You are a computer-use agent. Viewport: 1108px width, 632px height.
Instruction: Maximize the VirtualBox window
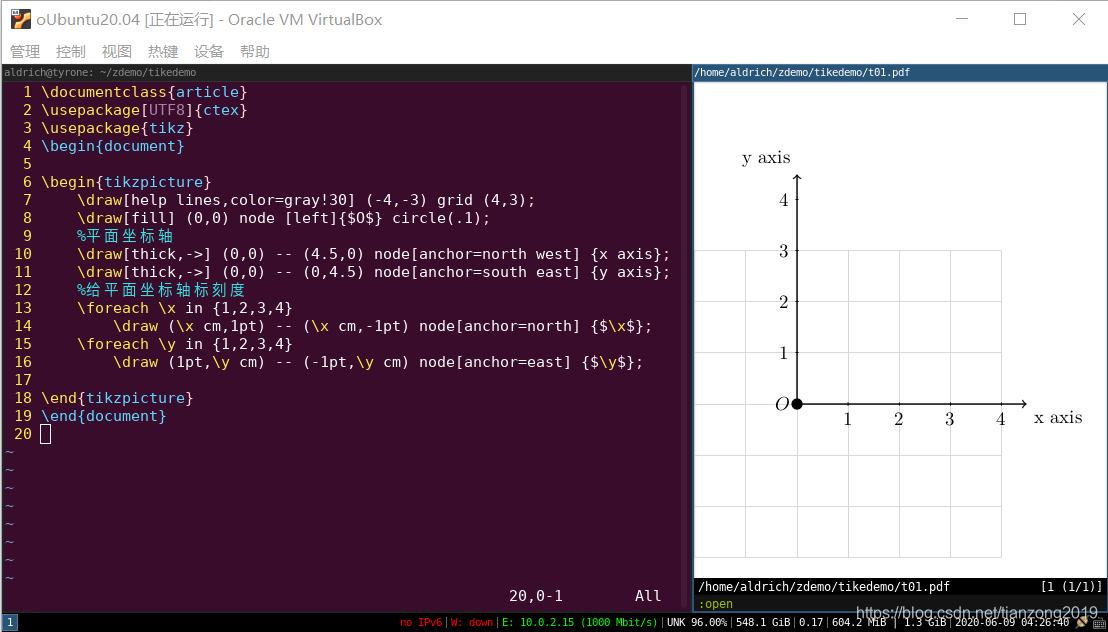[1020, 19]
